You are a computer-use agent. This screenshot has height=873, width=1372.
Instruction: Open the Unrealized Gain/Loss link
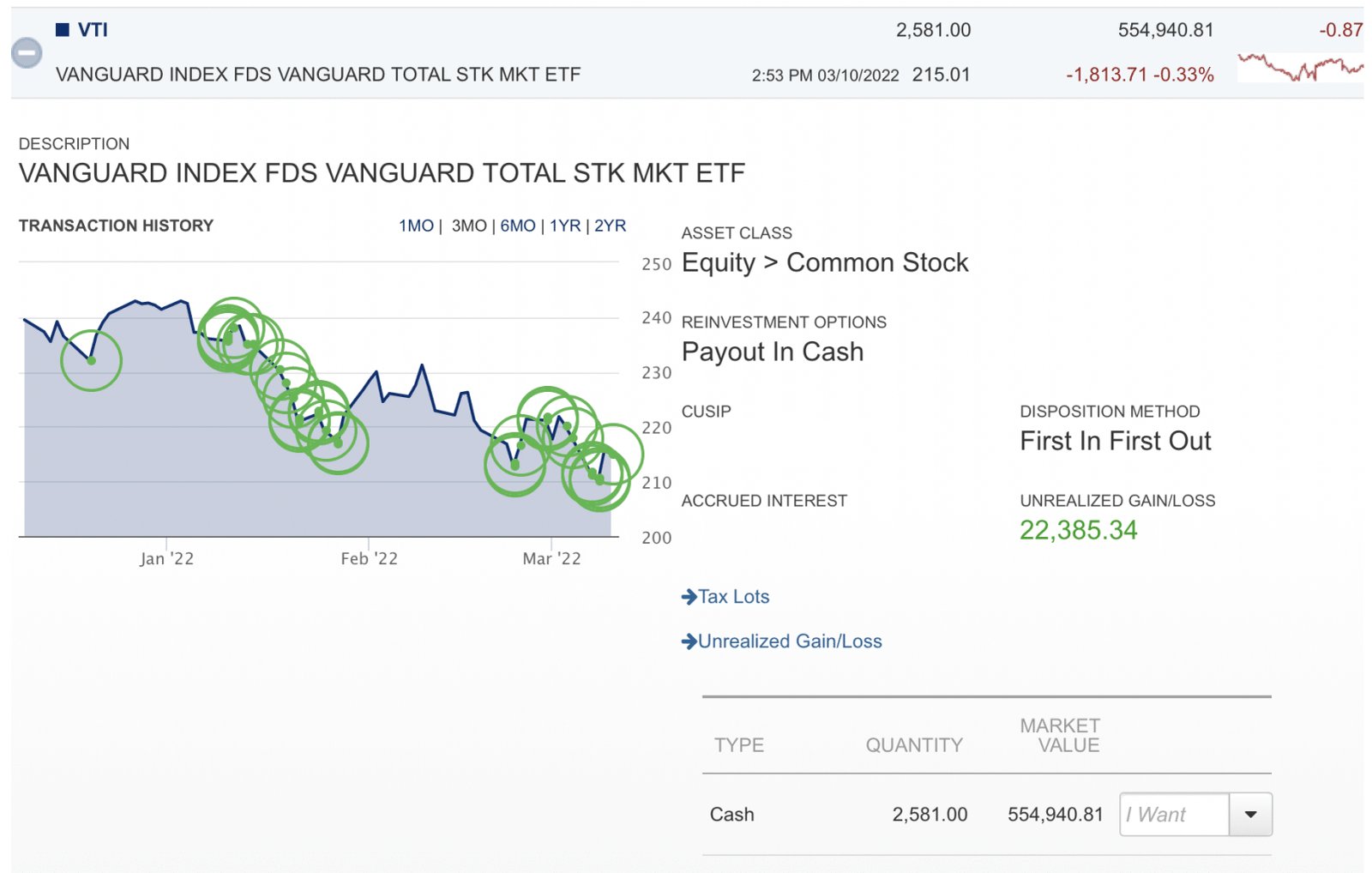(790, 641)
